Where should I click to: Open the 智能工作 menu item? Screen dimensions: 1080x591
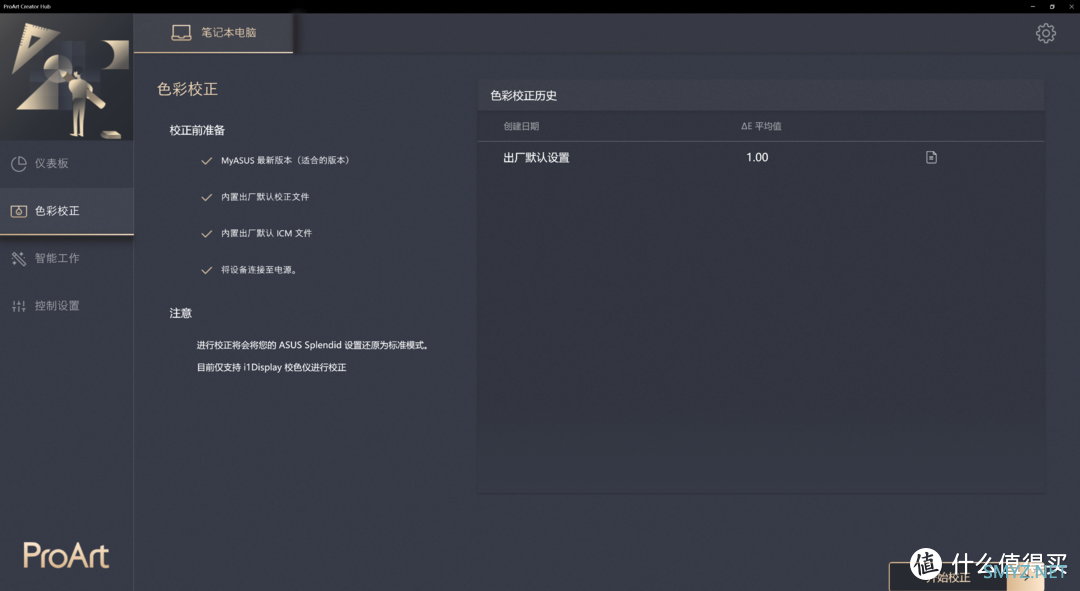(57, 259)
